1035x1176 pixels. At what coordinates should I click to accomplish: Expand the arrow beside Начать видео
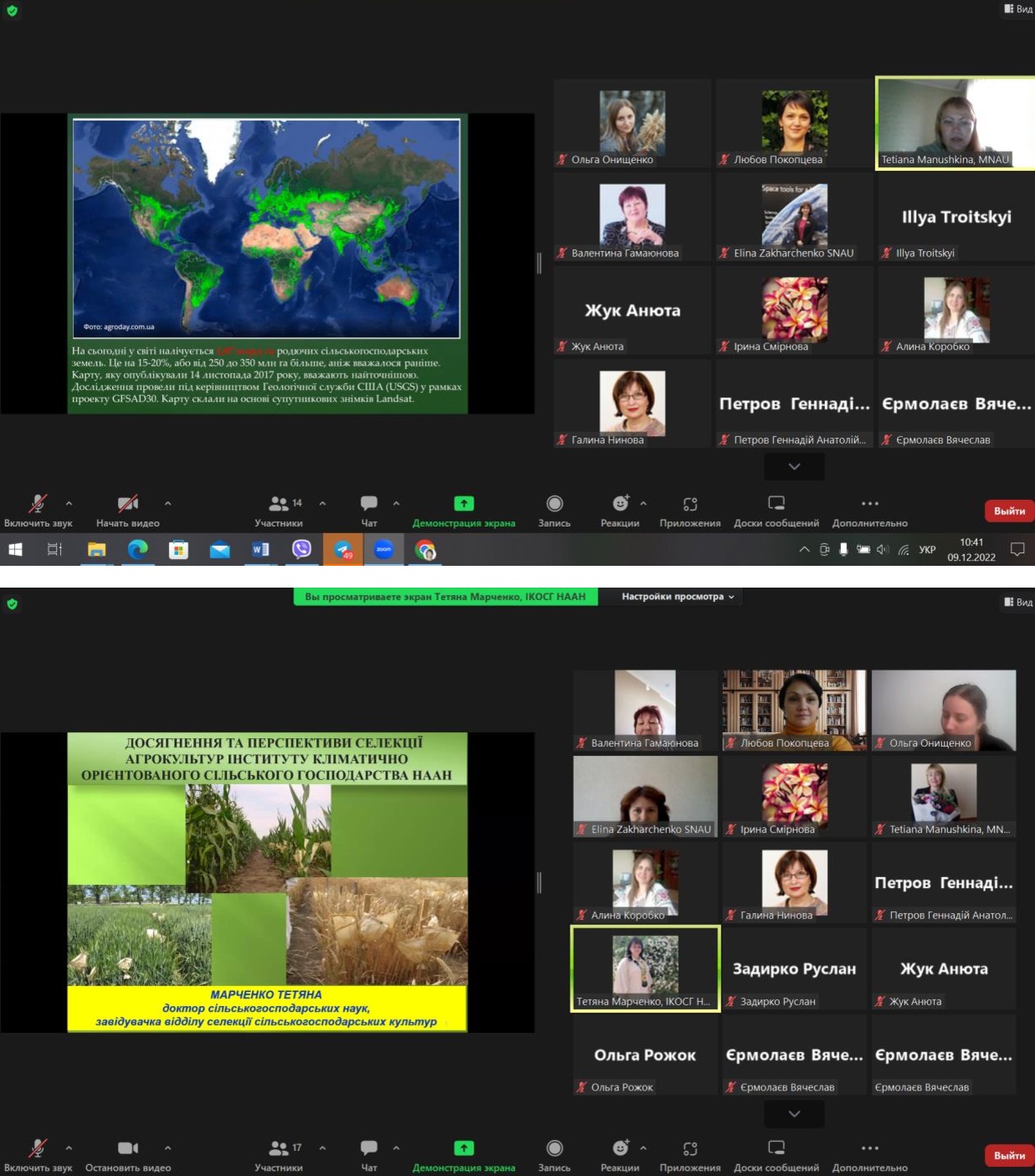[x=168, y=503]
